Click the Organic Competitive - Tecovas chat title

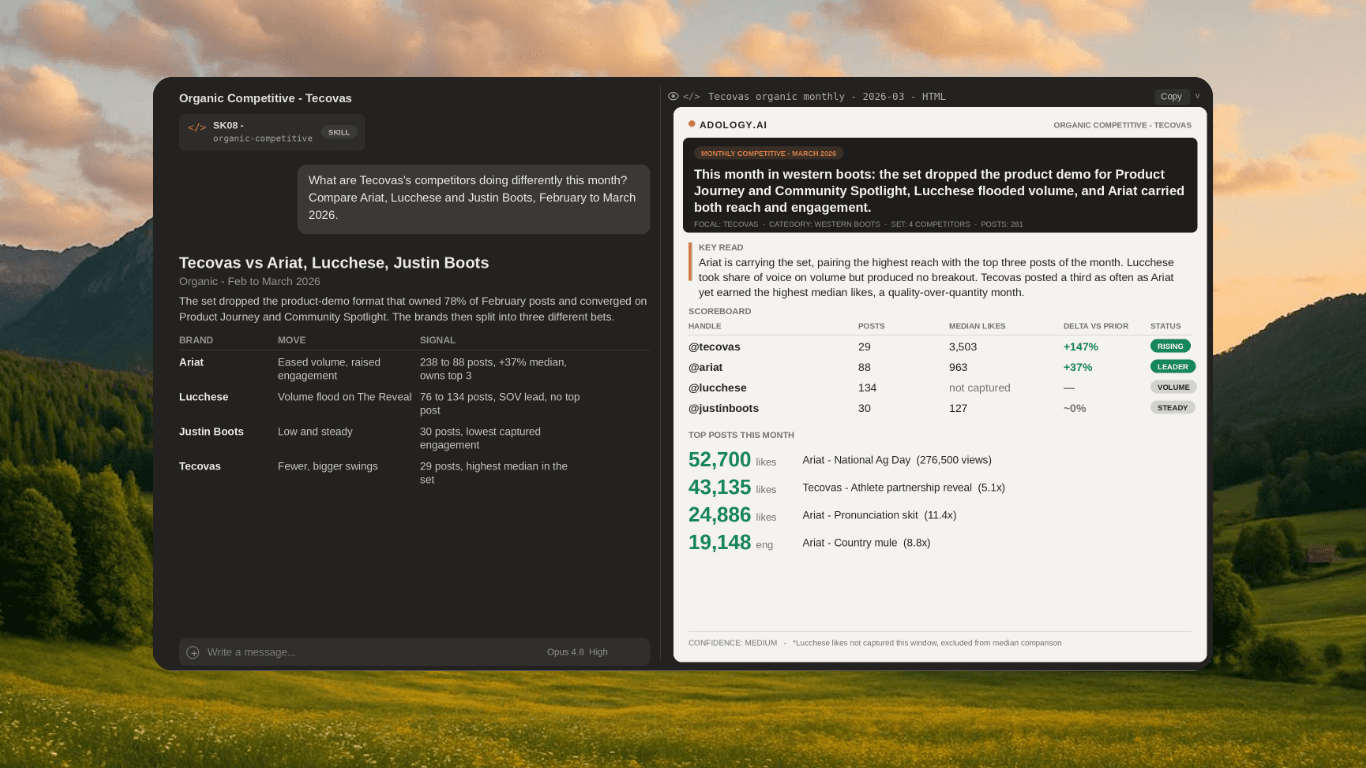click(x=265, y=98)
